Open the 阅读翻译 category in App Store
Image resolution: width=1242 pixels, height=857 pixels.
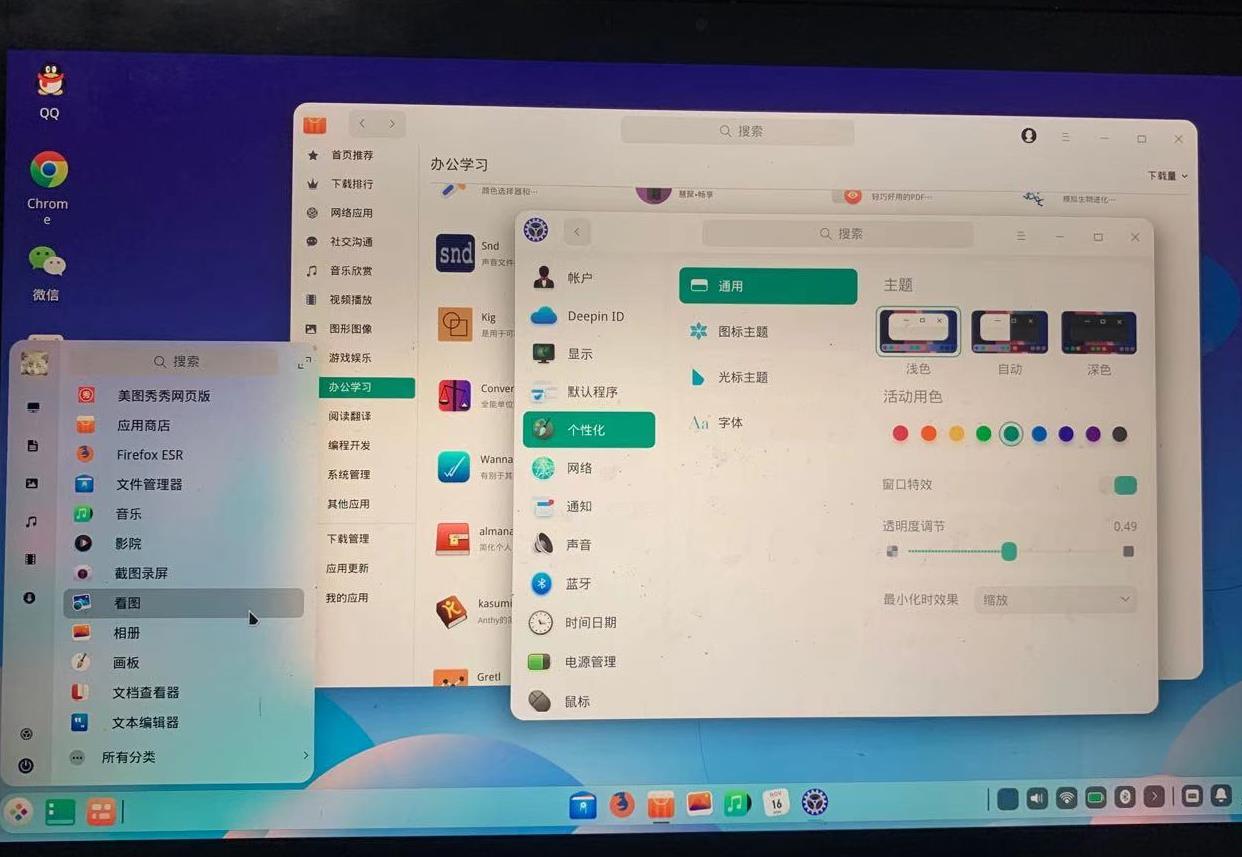click(353, 415)
